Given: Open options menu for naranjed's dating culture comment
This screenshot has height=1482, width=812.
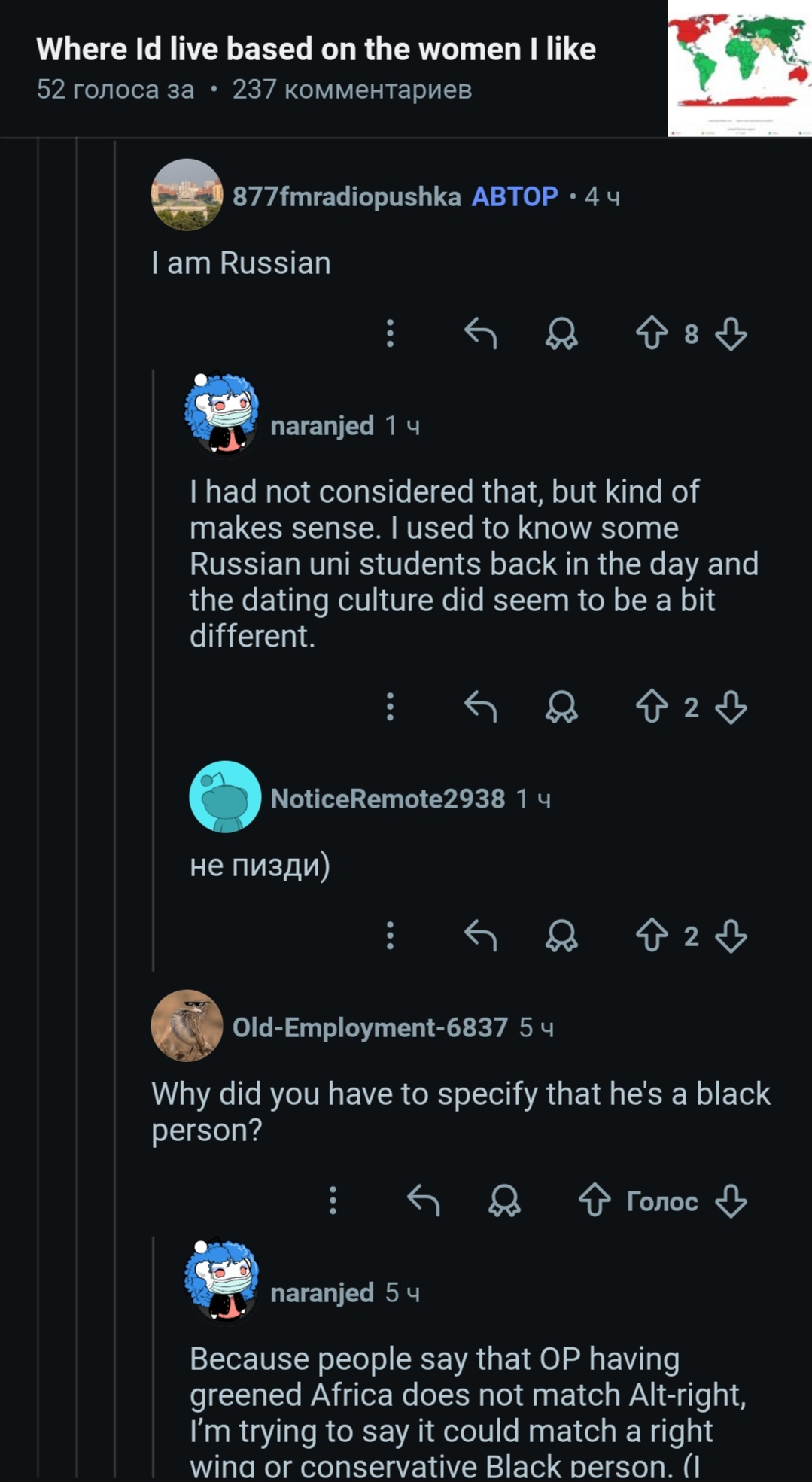Looking at the screenshot, I should pyautogui.click(x=390, y=707).
